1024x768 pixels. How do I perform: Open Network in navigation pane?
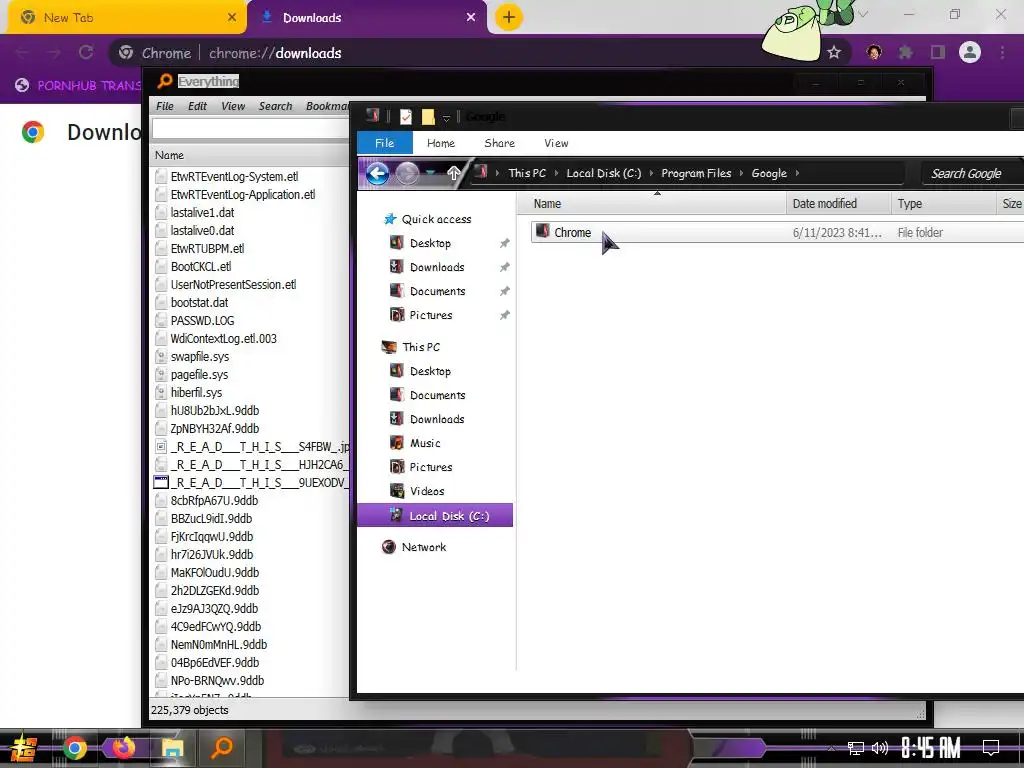point(423,547)
